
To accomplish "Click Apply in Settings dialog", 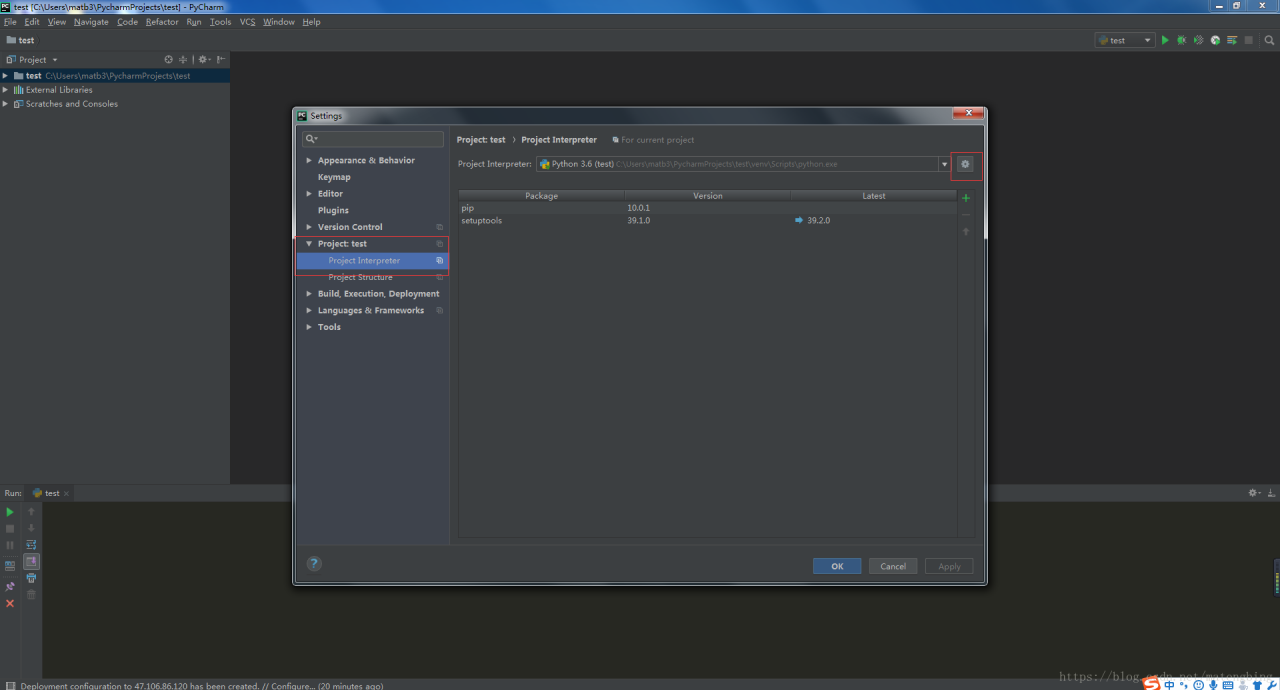I will coord(949,566).
